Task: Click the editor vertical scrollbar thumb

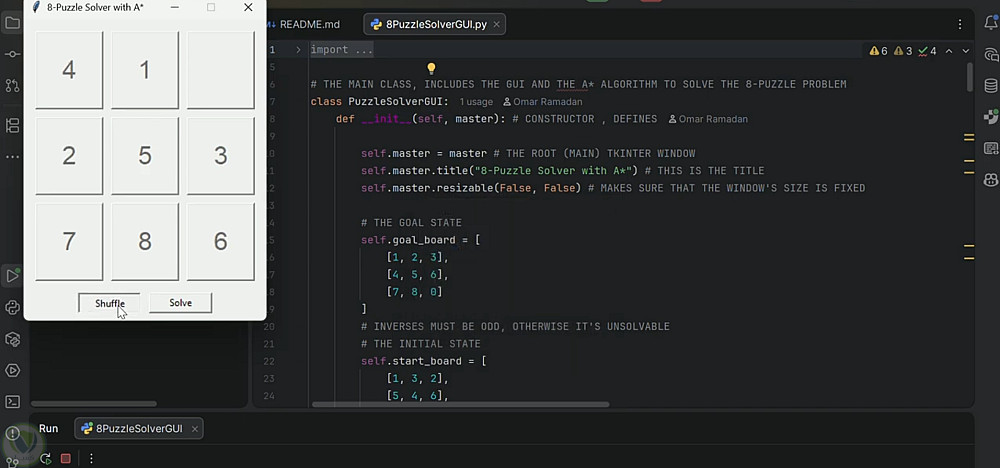Action: (970, 77)
